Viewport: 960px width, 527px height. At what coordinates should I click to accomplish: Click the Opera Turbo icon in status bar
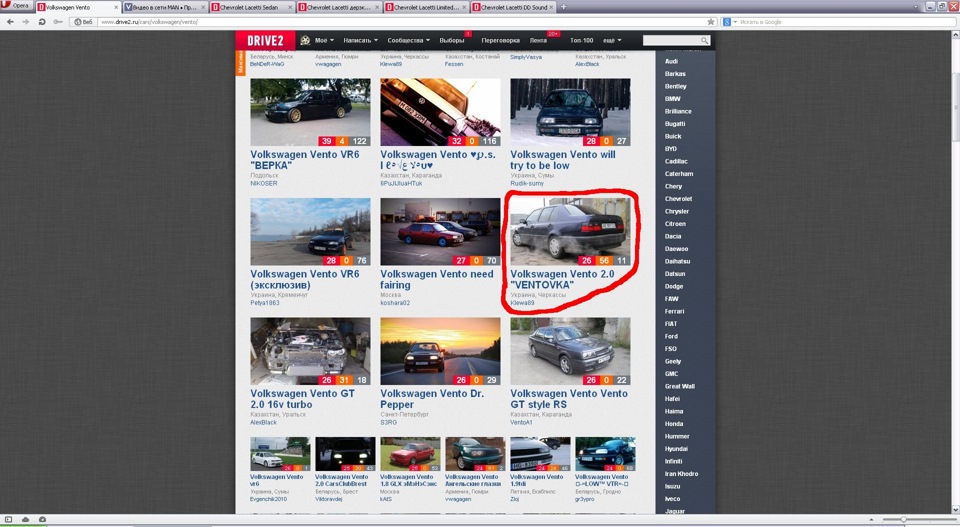coord(42,520)
